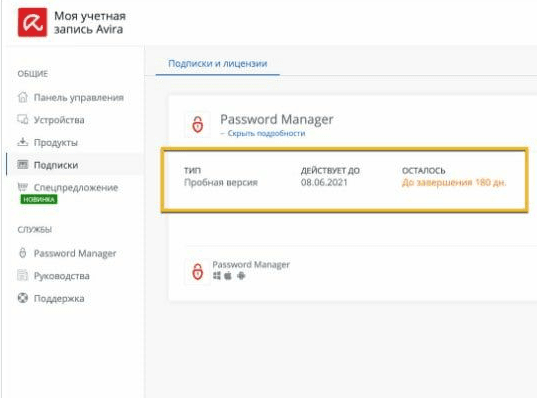Screen dimensions: 537x398
Task: Click the ТИП label
Action: pos(192,171)
